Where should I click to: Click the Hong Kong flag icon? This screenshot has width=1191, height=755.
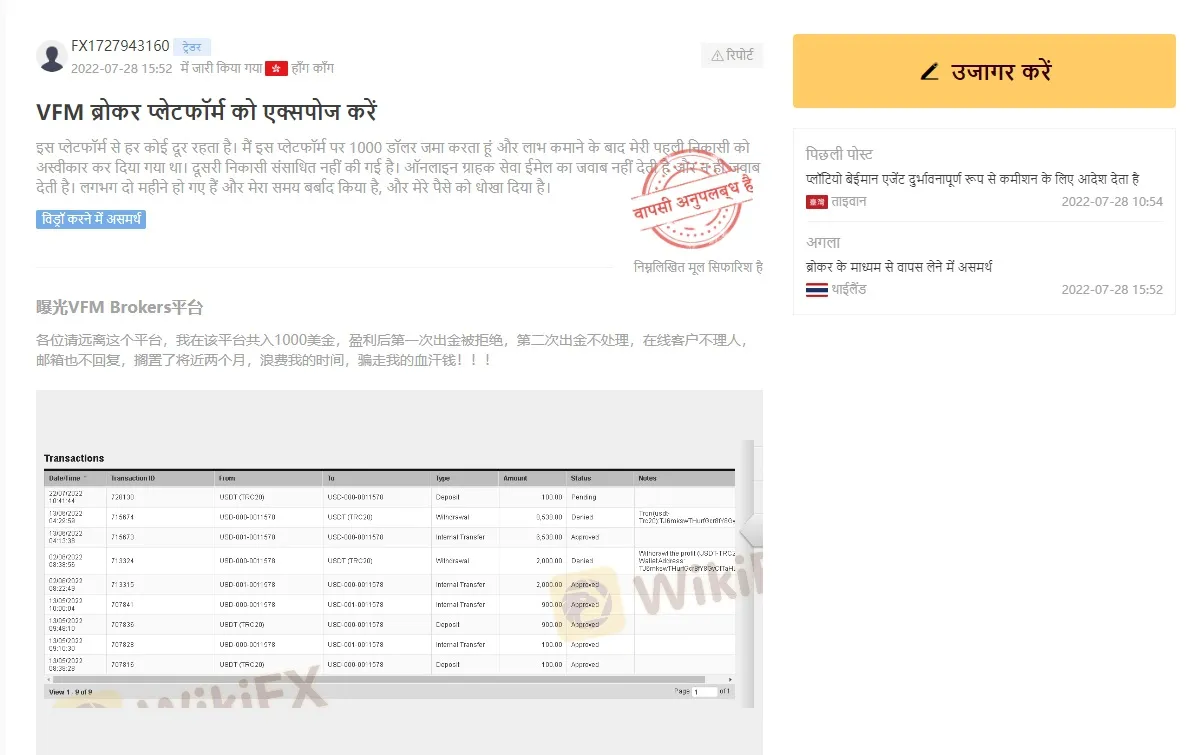point(276,68)
